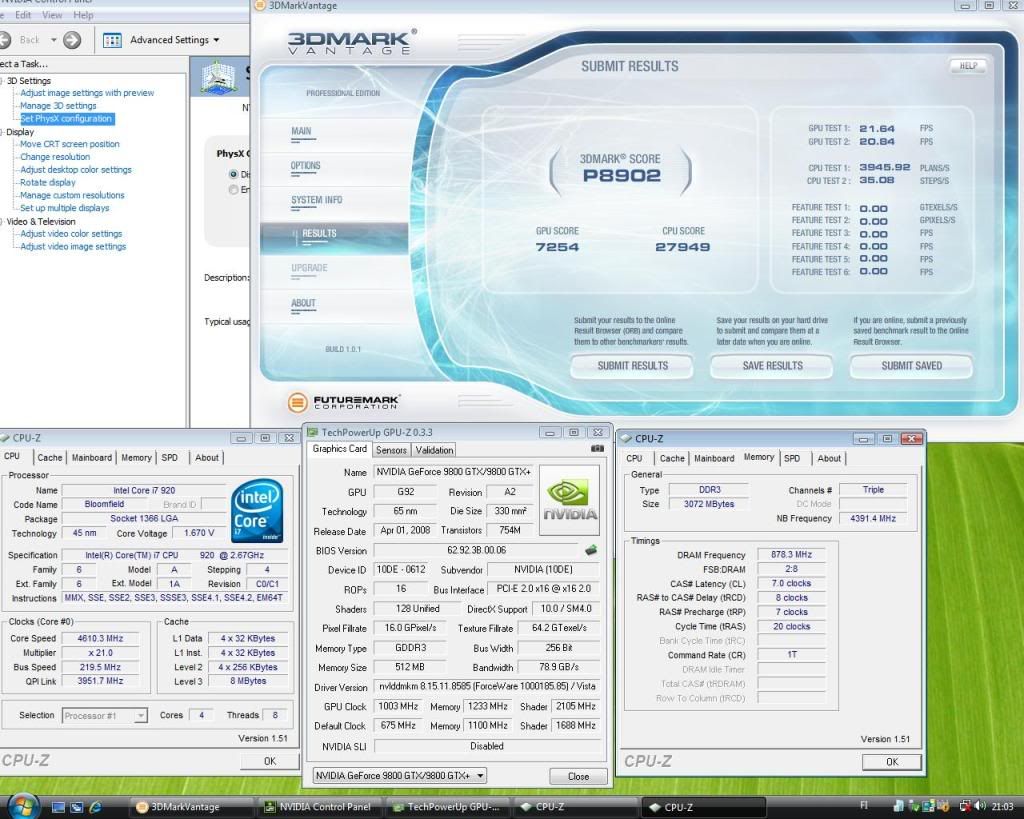Screen dimensions: 1024x819
Task: Open the SPD tab in Memory CPU-Z window
Action: point(792,458)
